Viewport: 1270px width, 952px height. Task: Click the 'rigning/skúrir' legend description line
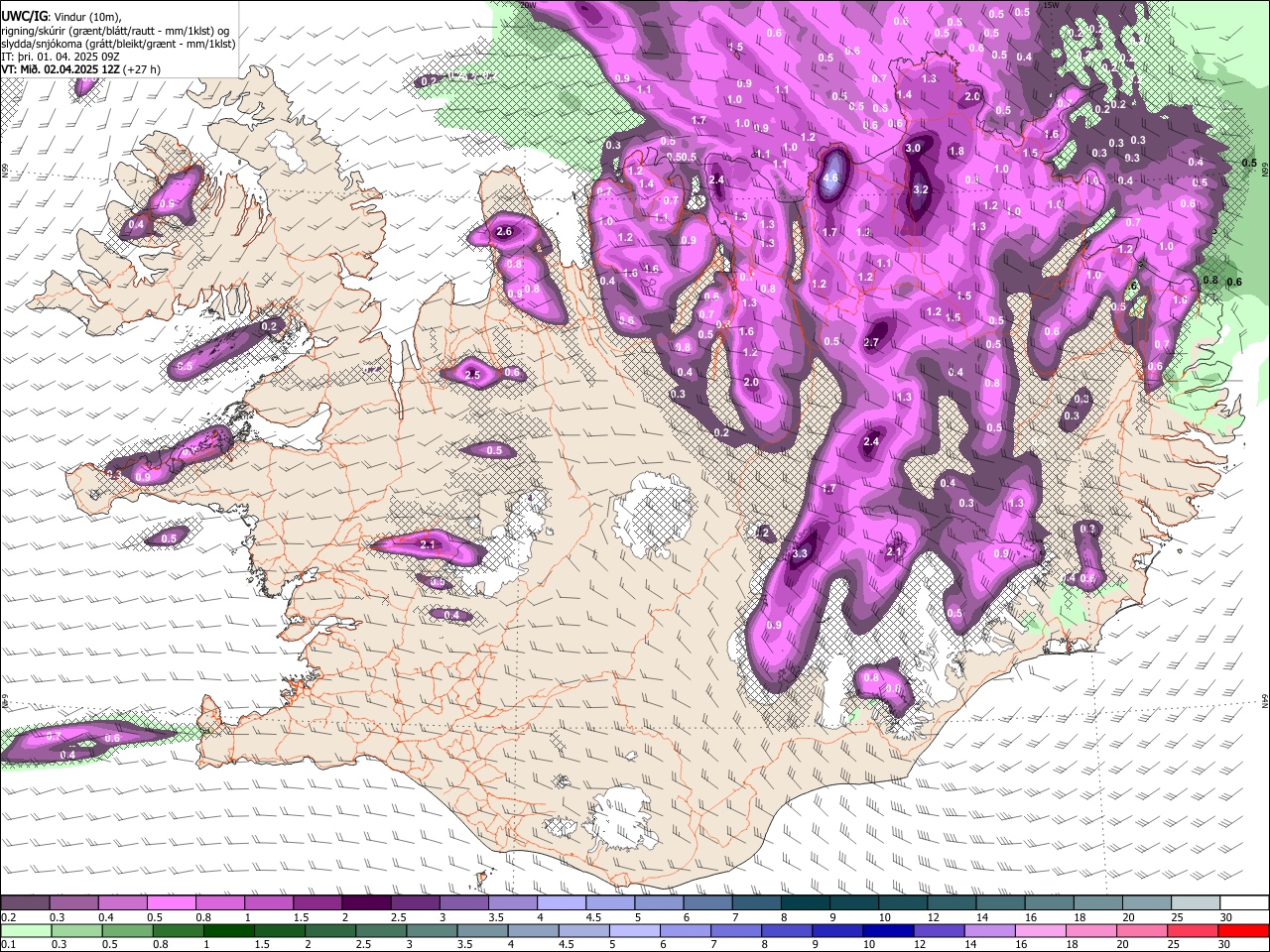click(115, 30)
